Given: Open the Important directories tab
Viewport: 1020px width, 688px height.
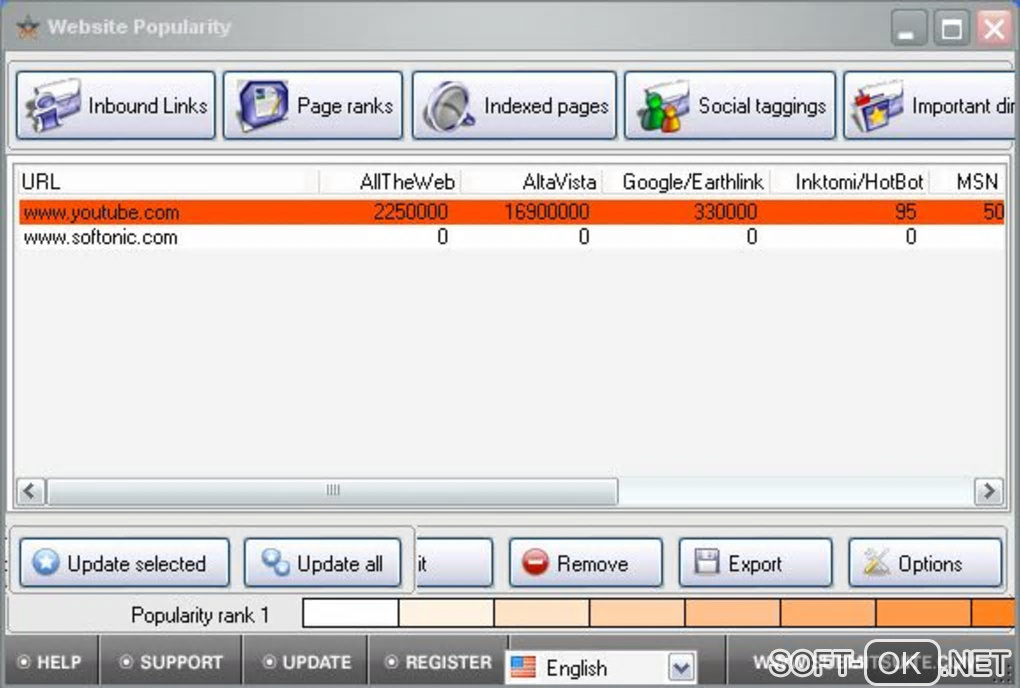Looking at the screenshot, I should pos(930,105).
